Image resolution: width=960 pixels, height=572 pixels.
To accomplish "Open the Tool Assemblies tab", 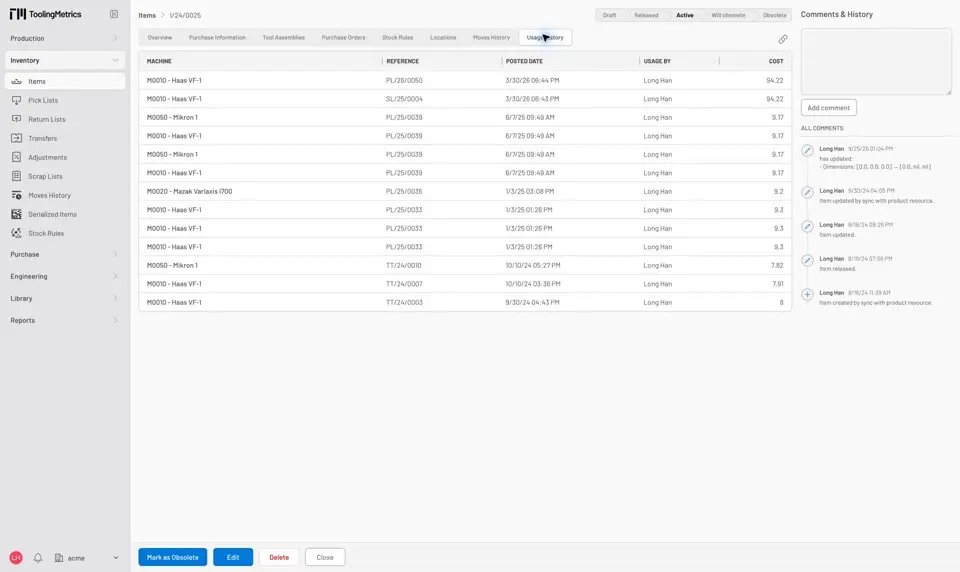I will (x=283, y=37).
